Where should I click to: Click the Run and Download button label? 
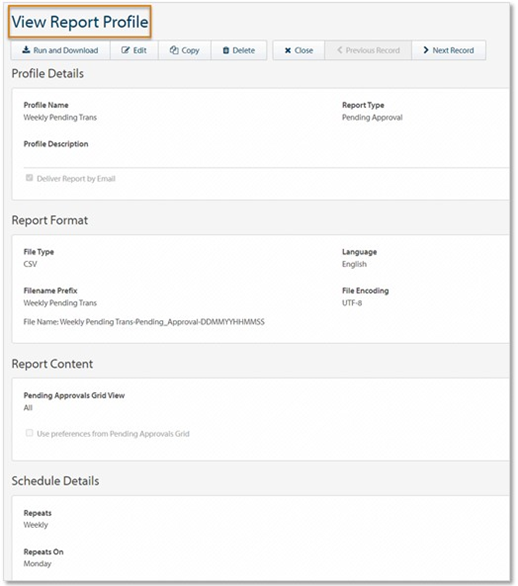(x=66, y=50)
